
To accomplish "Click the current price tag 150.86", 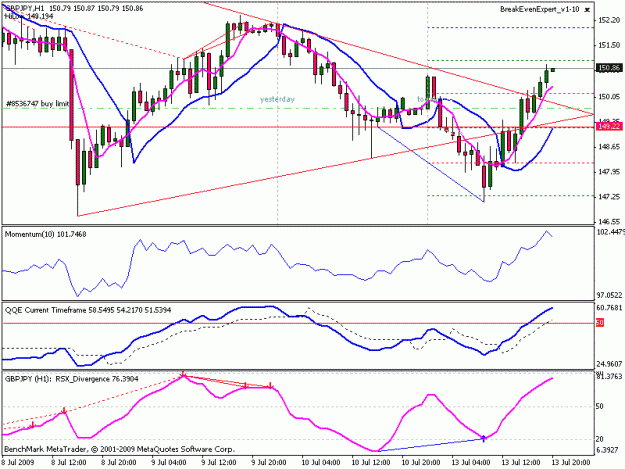I will (609, 68).
